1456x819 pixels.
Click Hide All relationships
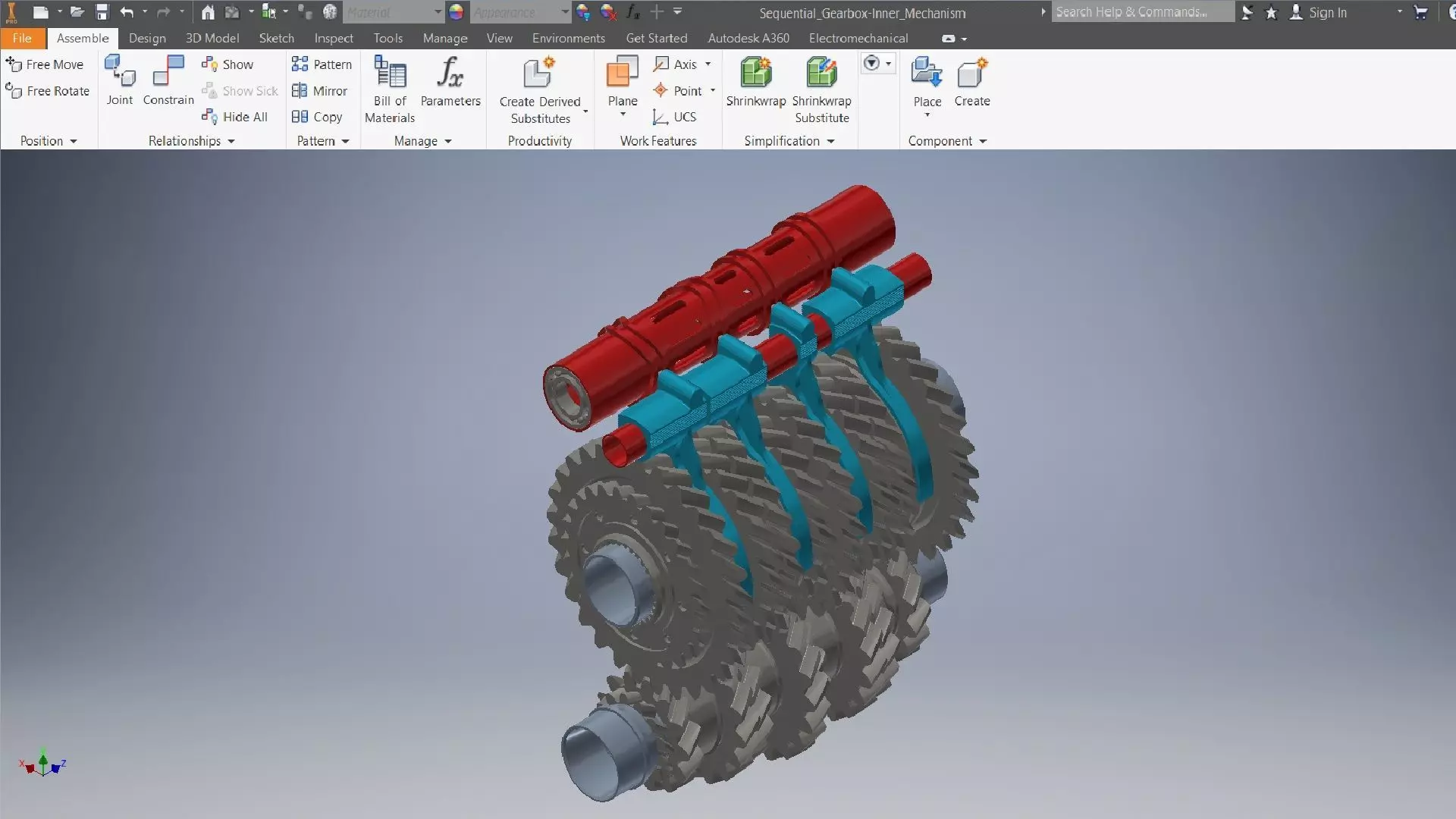tap(234, 117)
